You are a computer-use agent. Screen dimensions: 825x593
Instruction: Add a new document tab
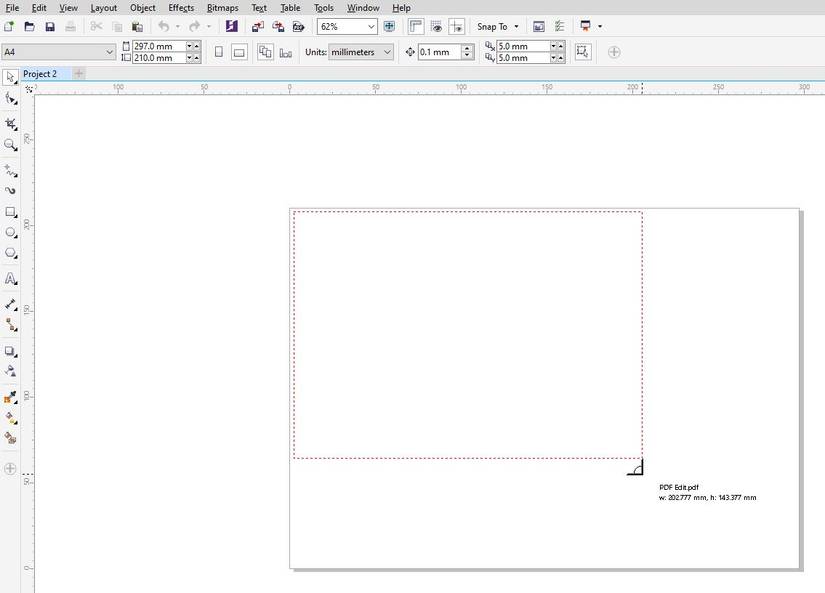coord(78,74)
